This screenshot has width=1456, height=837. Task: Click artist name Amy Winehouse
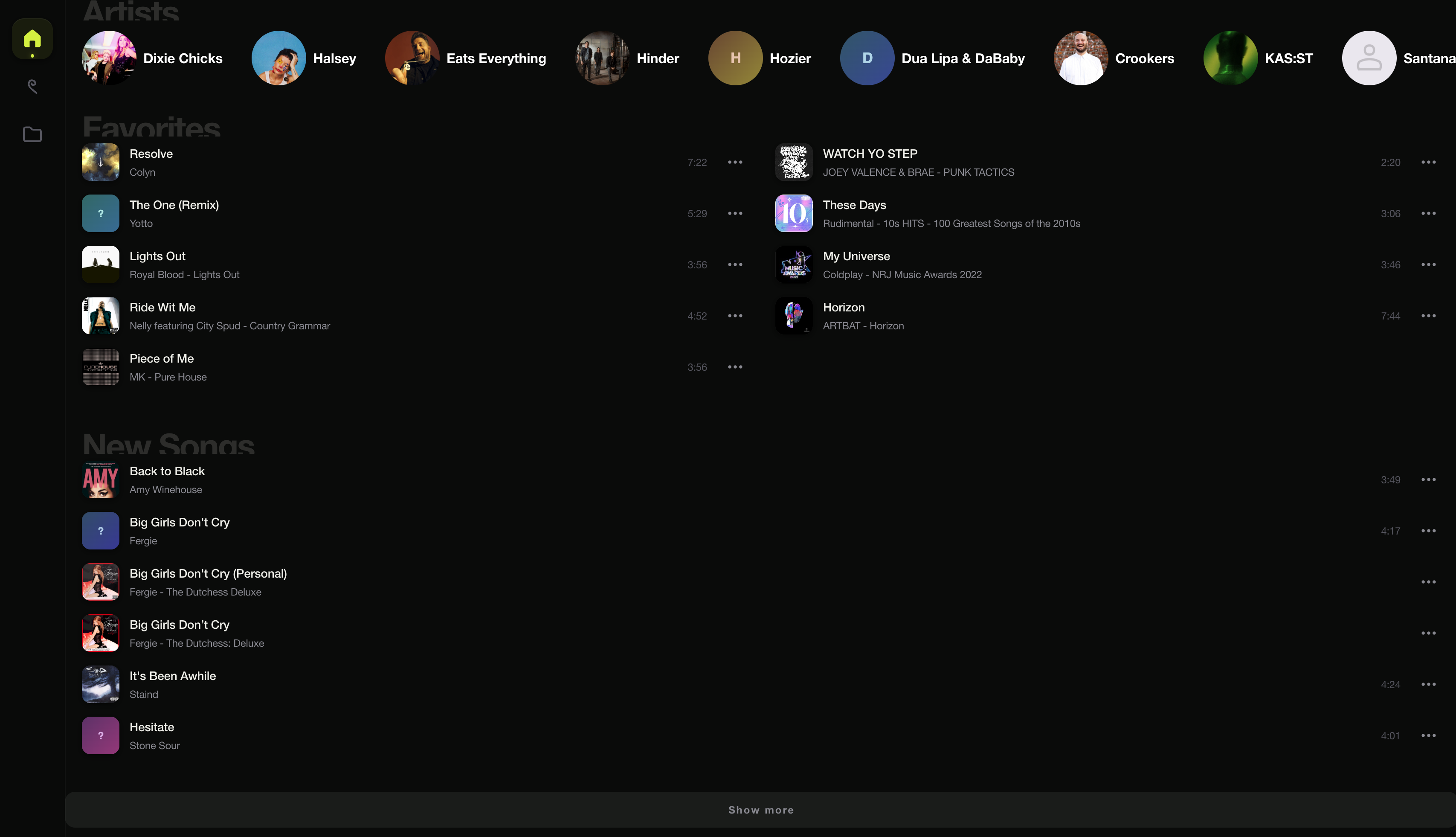point(166,489)
